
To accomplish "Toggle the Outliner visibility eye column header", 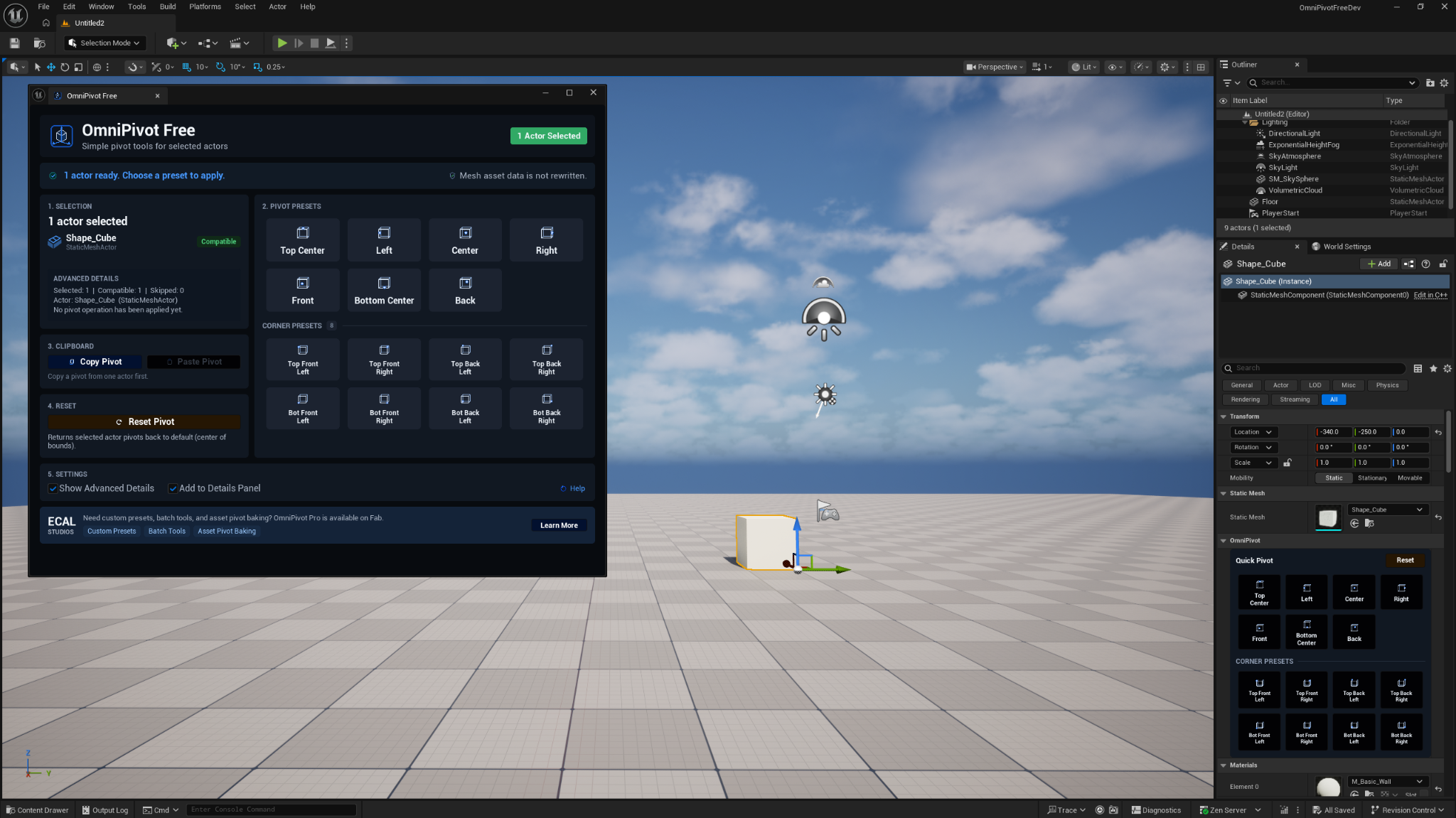I will pos(1224,101).
